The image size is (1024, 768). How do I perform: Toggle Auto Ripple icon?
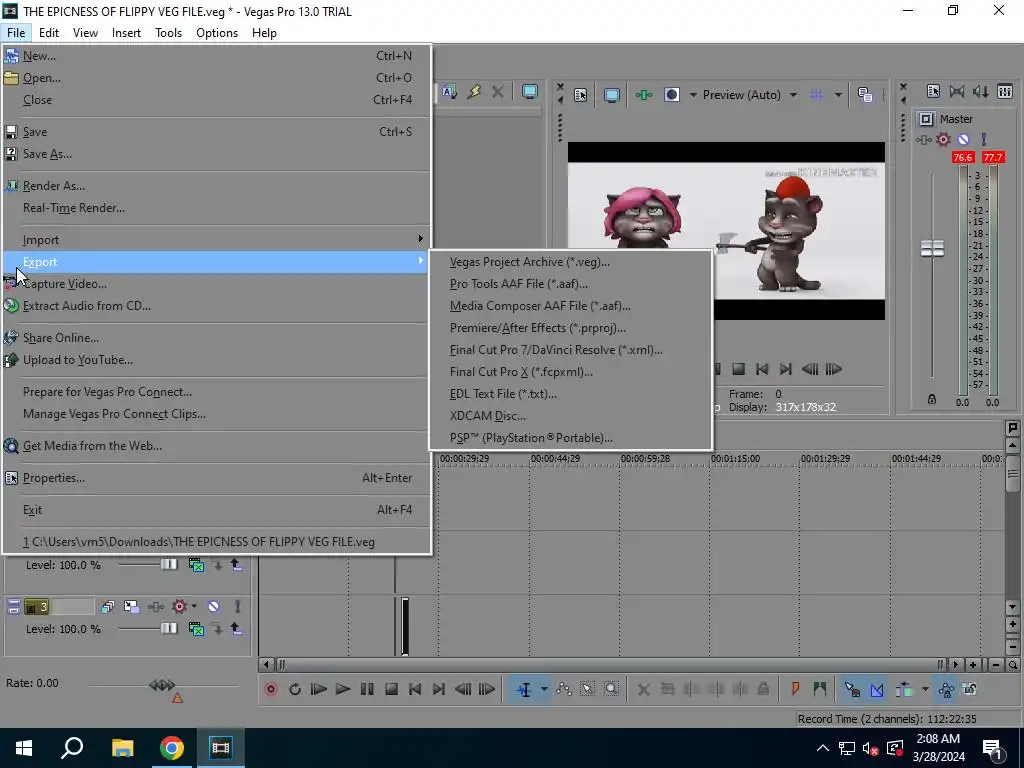click(904, 689)
